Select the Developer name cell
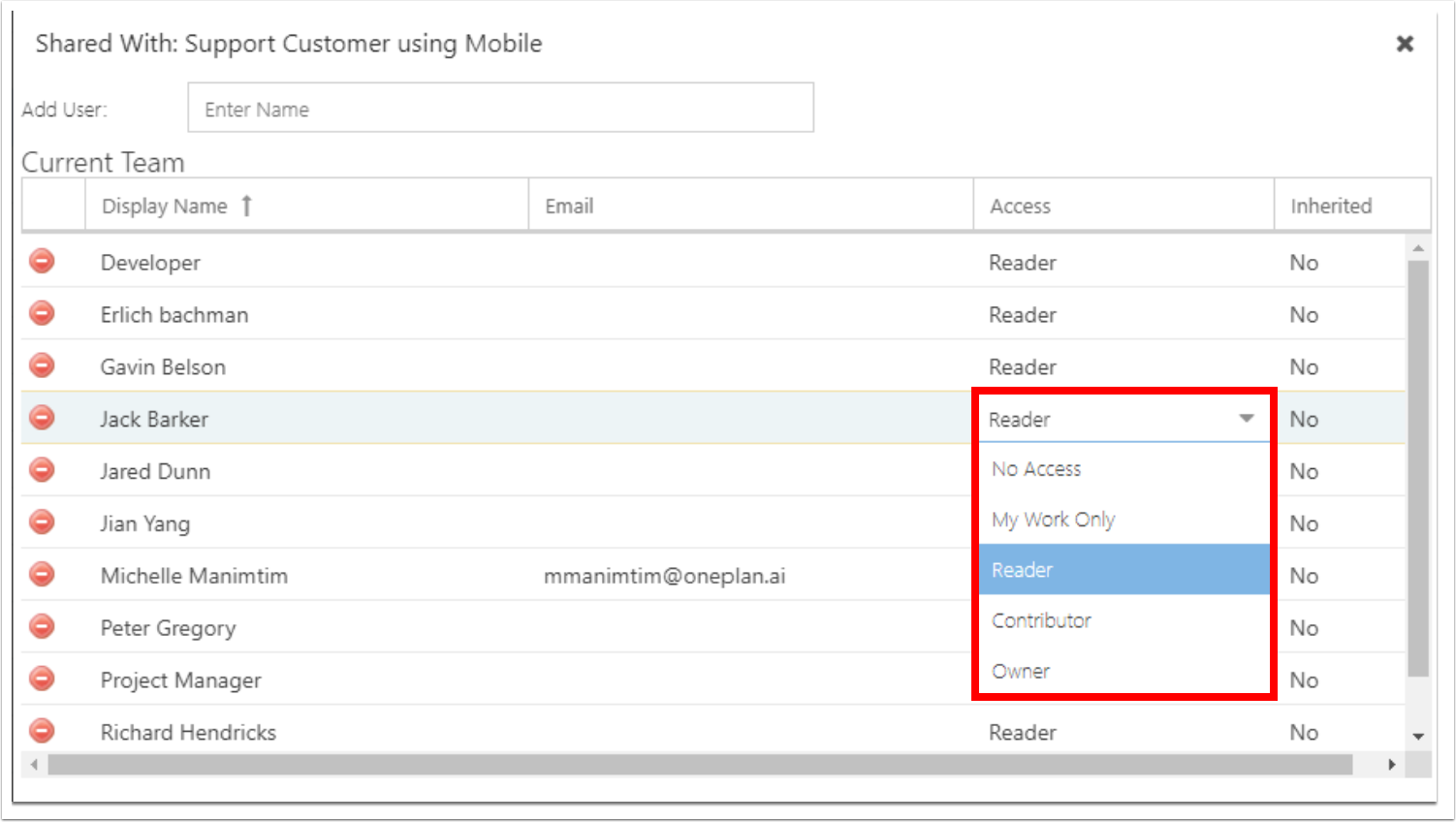The image size is (1456, 822). [306, 262]
